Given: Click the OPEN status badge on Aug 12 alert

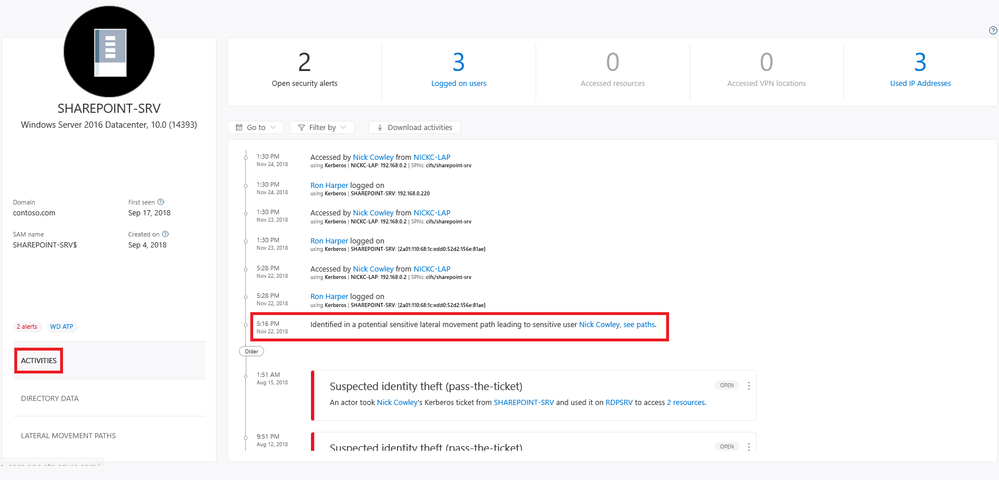Looking at the screenshot, I should (727, 447).
